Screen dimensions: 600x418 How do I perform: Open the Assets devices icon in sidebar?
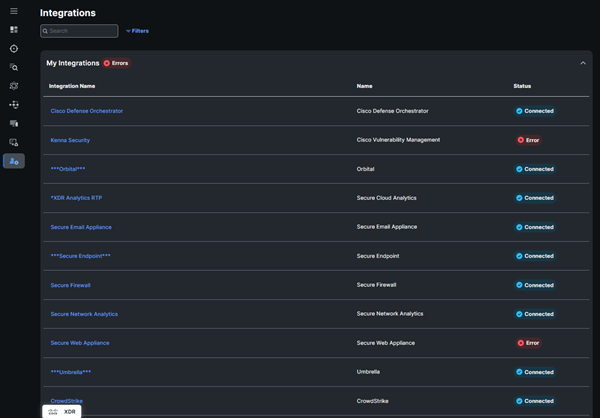point(14,123)
